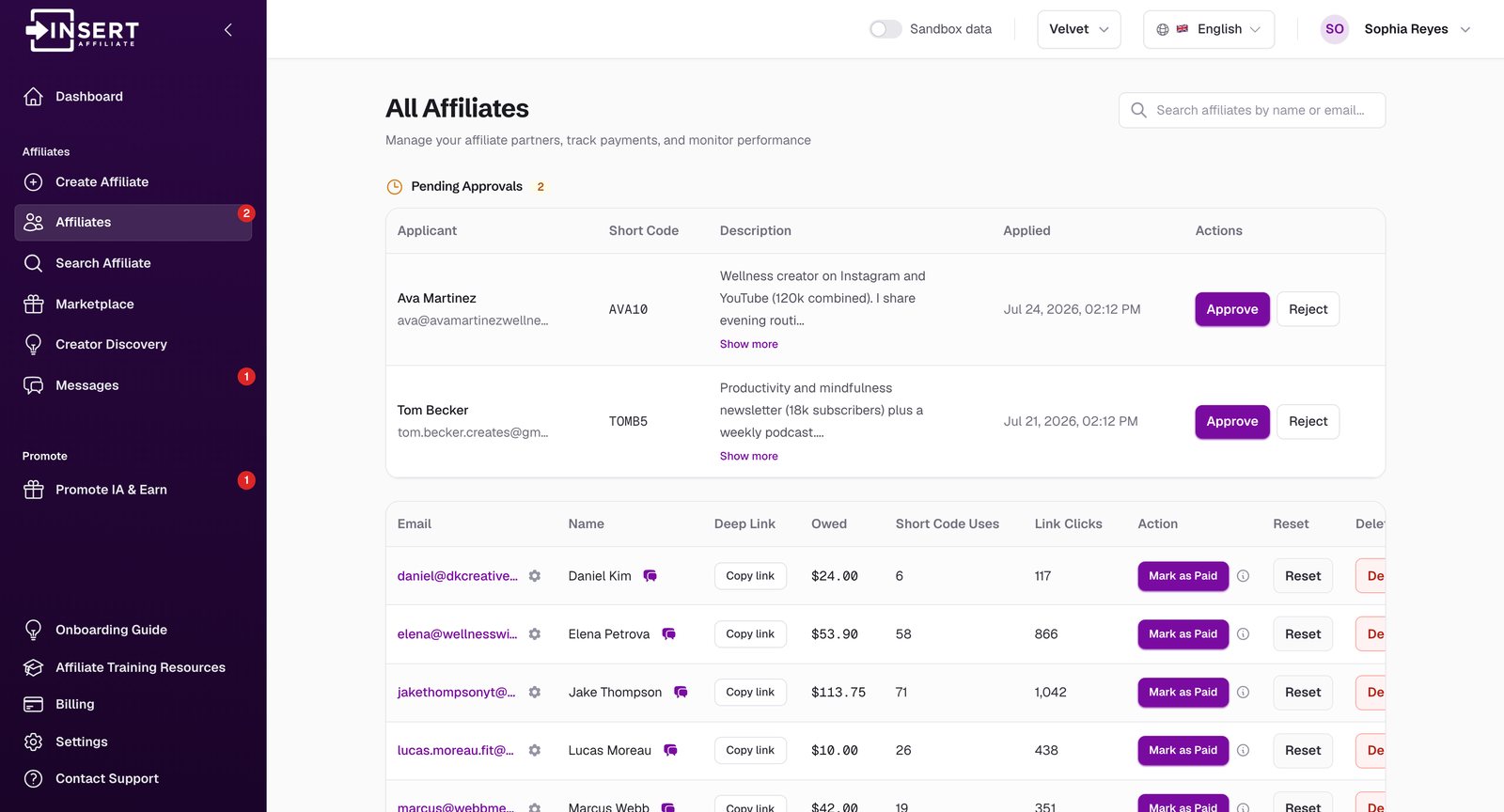The width and height of the screenshot is (1504, 812).
Task: Open Settings in the sidebar
Action: click(x=133, y=742)
